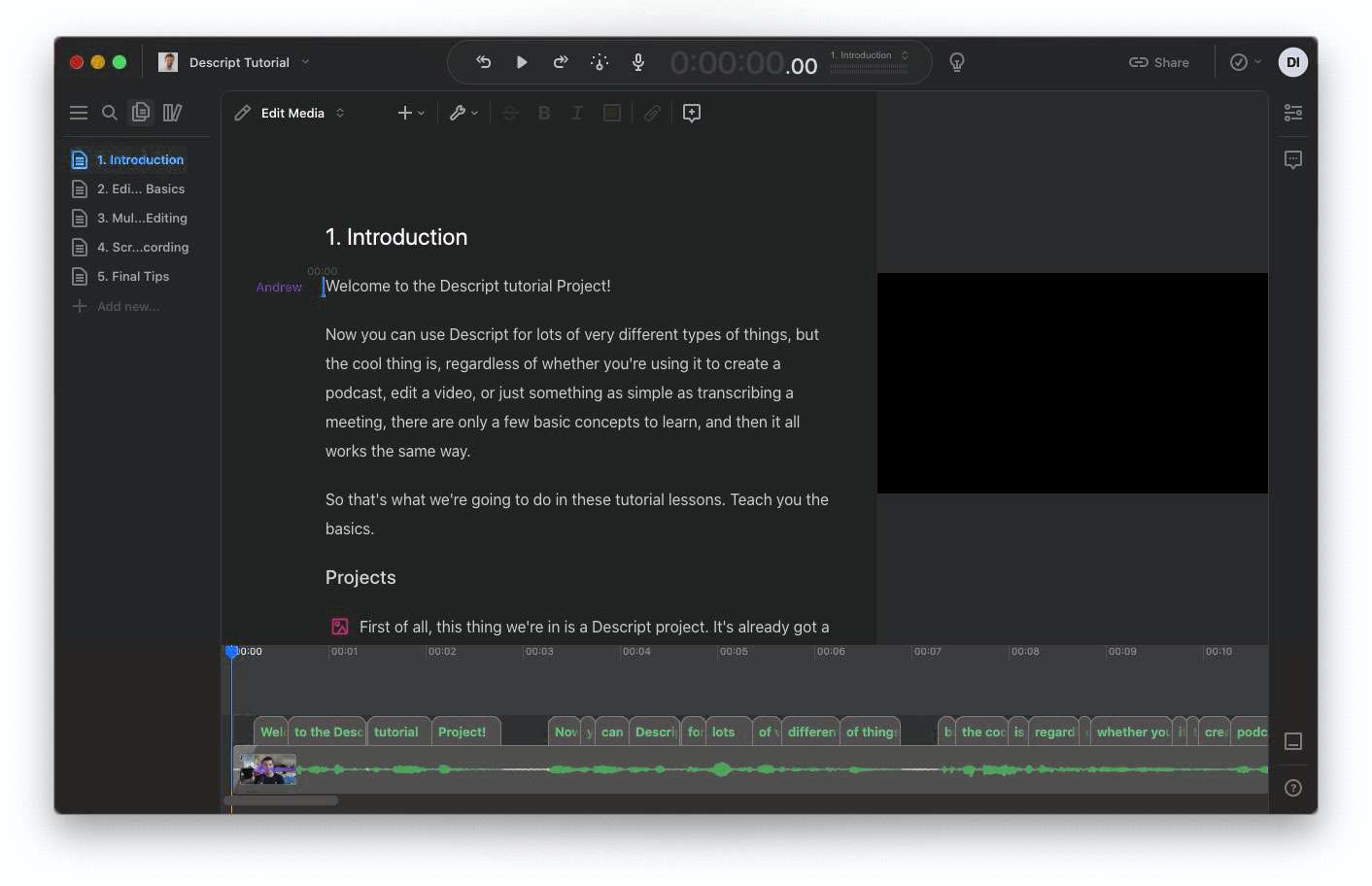Viewport: 1372px width, 886px height.
Task: Open the sync status checkmark dropdown
Action: 1245,62
